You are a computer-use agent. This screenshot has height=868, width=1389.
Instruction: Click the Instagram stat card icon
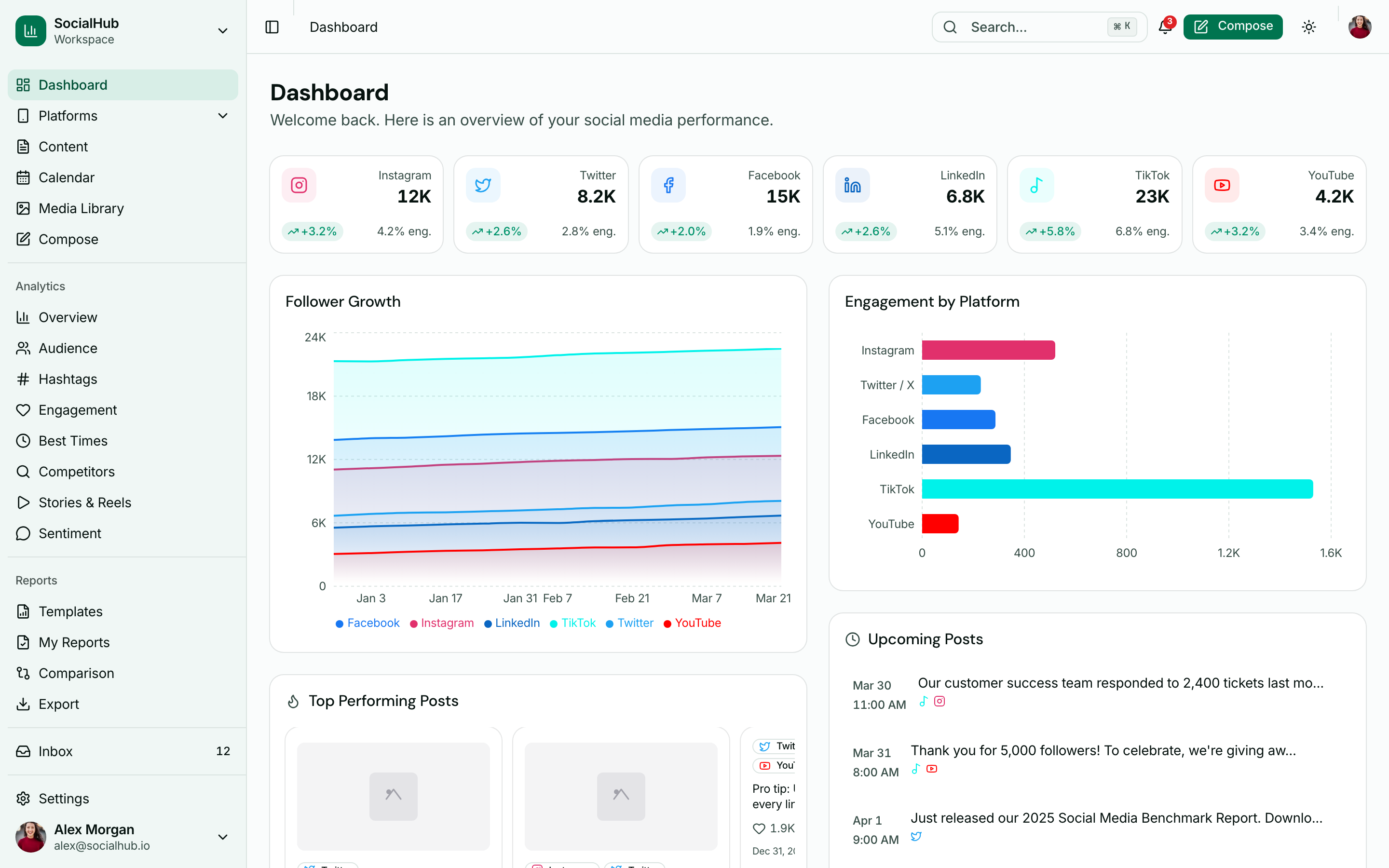299,185
